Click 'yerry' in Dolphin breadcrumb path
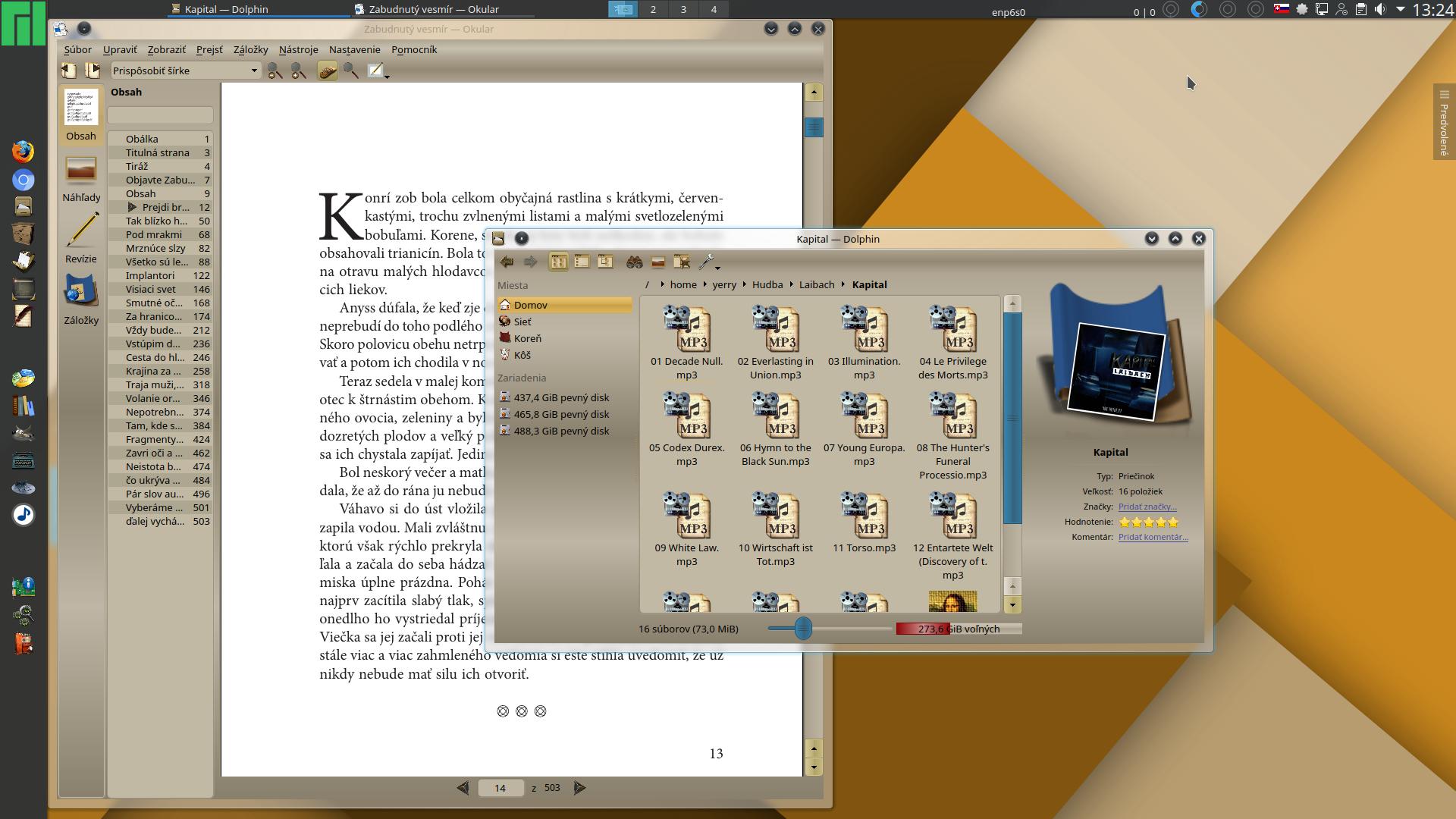1456x819 pixels. pos(724,284)
